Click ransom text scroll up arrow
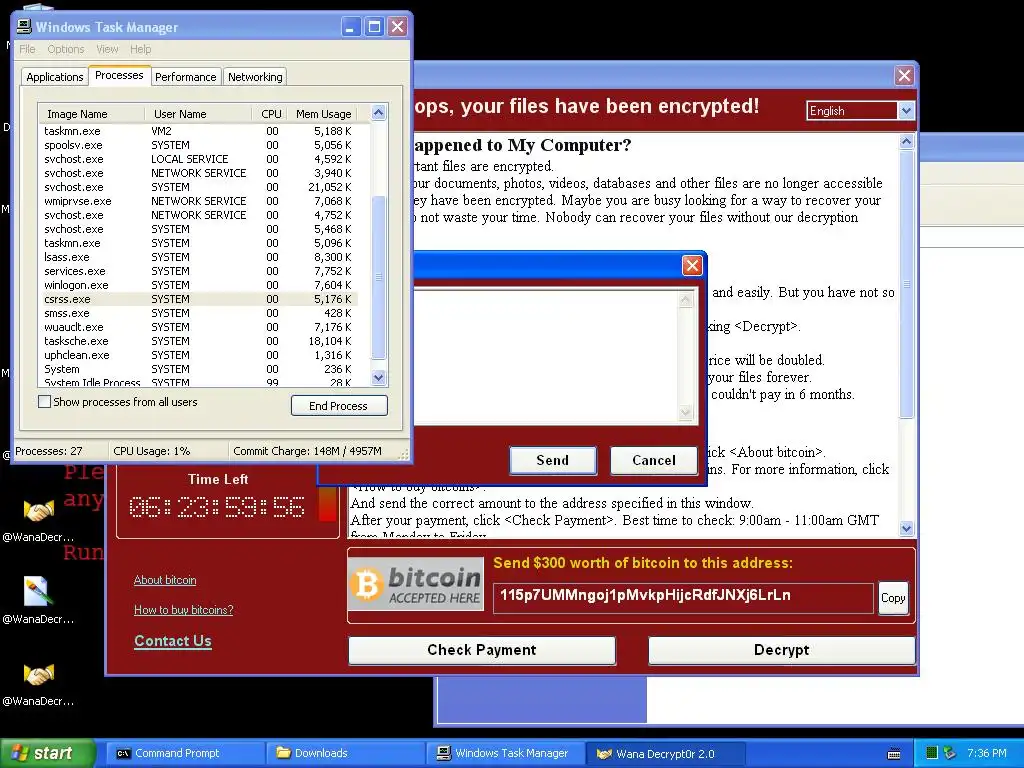The width and height of the screenshot is (1024, 768). pos(906,141)
